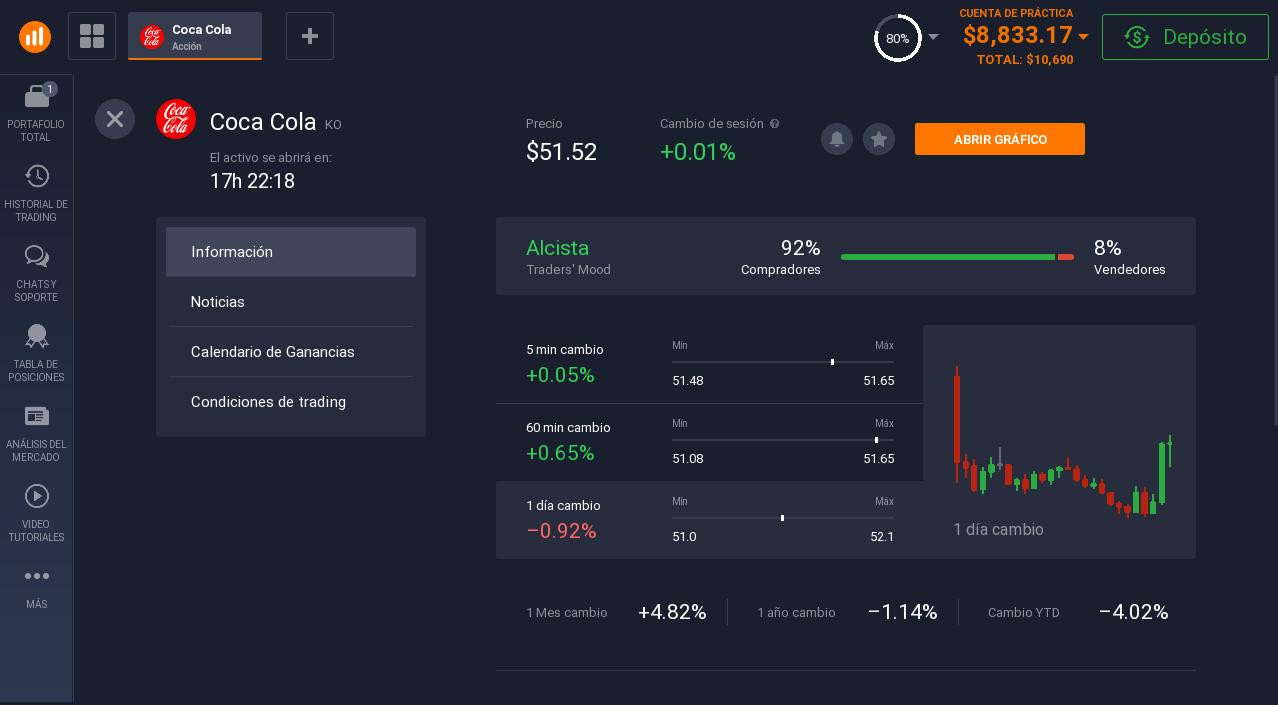This screenshot has width=1278, height=705.
Task: Open the four-square layout grid icon
Action: [x=92, y=36]
